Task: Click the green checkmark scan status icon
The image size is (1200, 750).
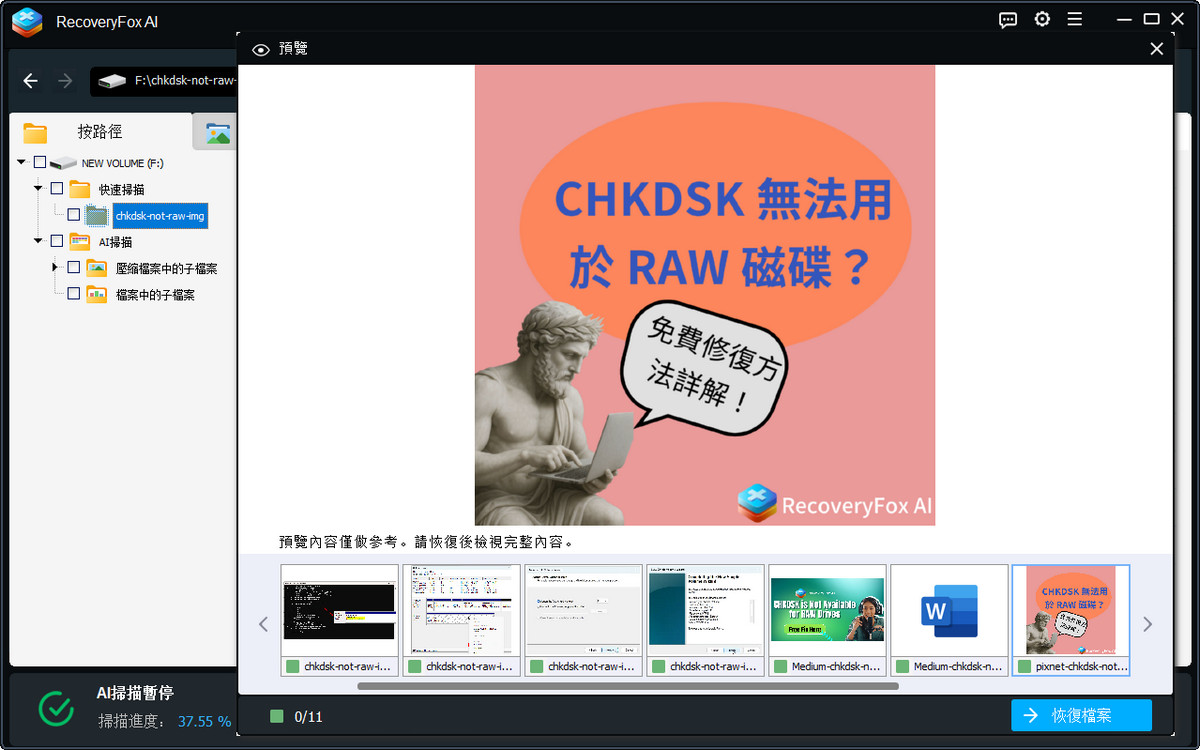Action: click(56, 708)
